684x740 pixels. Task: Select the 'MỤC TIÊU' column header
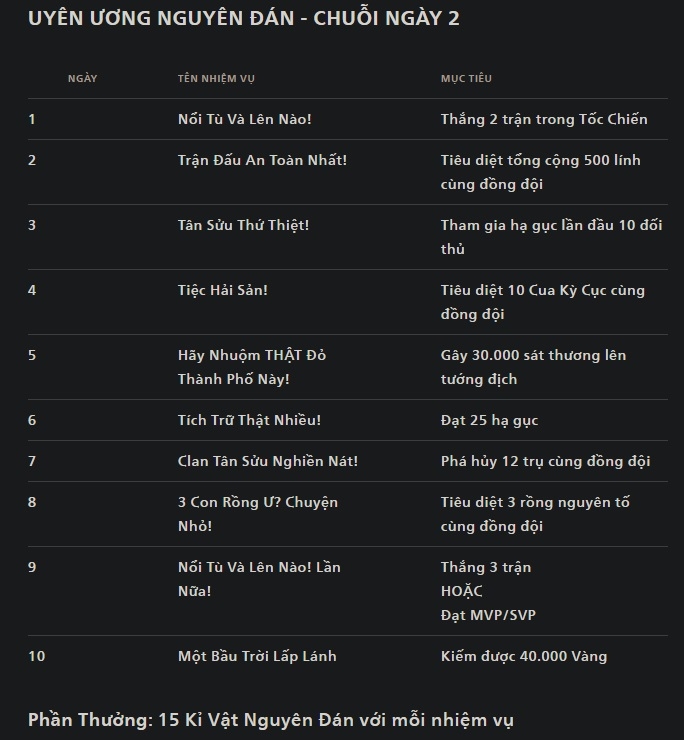(466, 78)
